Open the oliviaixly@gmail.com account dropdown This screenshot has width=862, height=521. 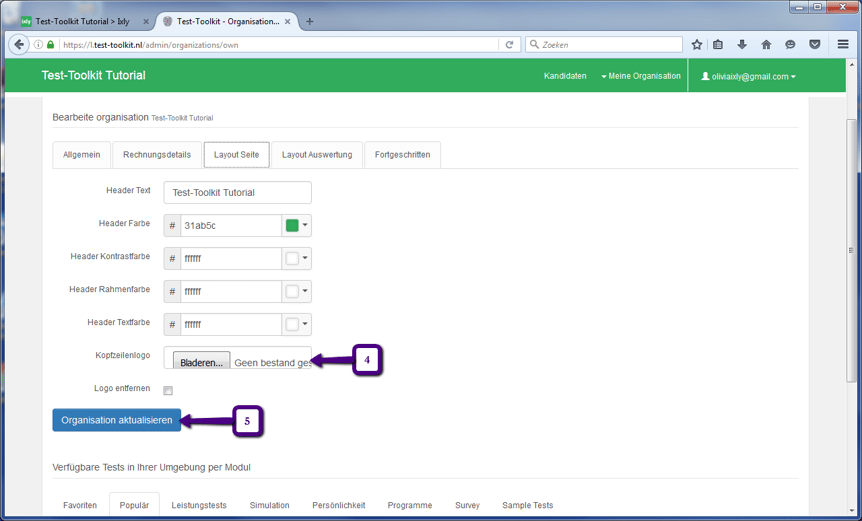749,76
